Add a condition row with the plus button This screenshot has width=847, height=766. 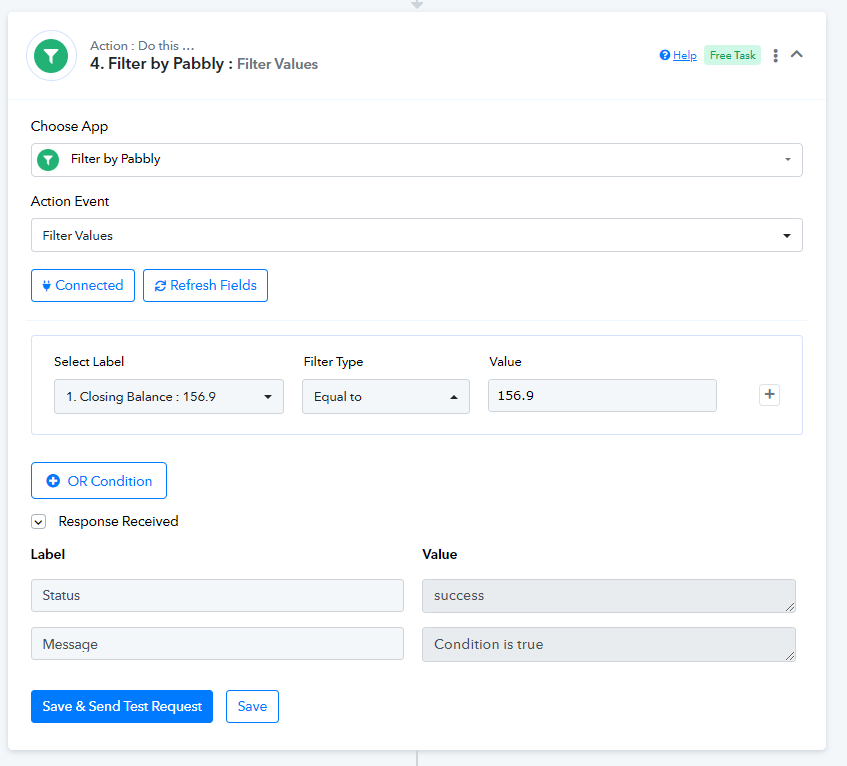(770, 394)
